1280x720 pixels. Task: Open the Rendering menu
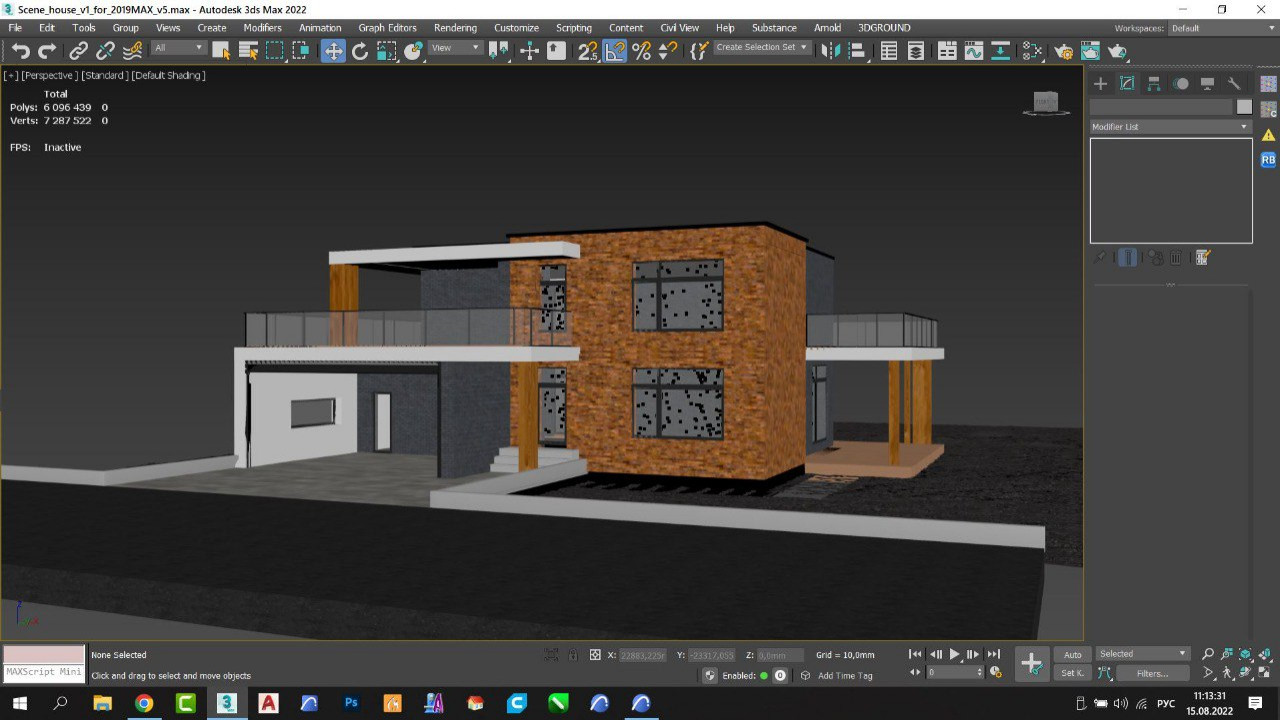[x=455, y=28]
